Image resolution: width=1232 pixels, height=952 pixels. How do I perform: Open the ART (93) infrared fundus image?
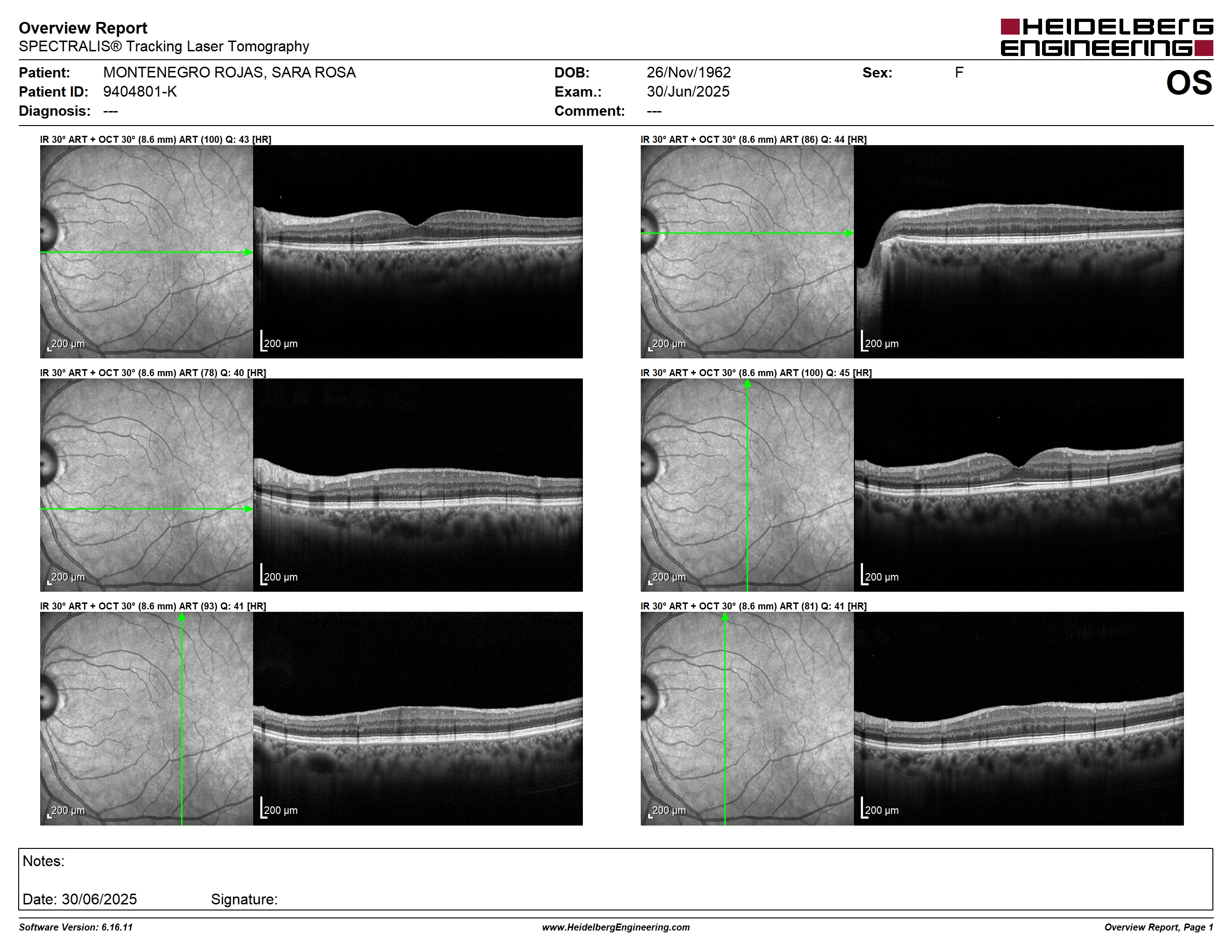click(146, 719)
